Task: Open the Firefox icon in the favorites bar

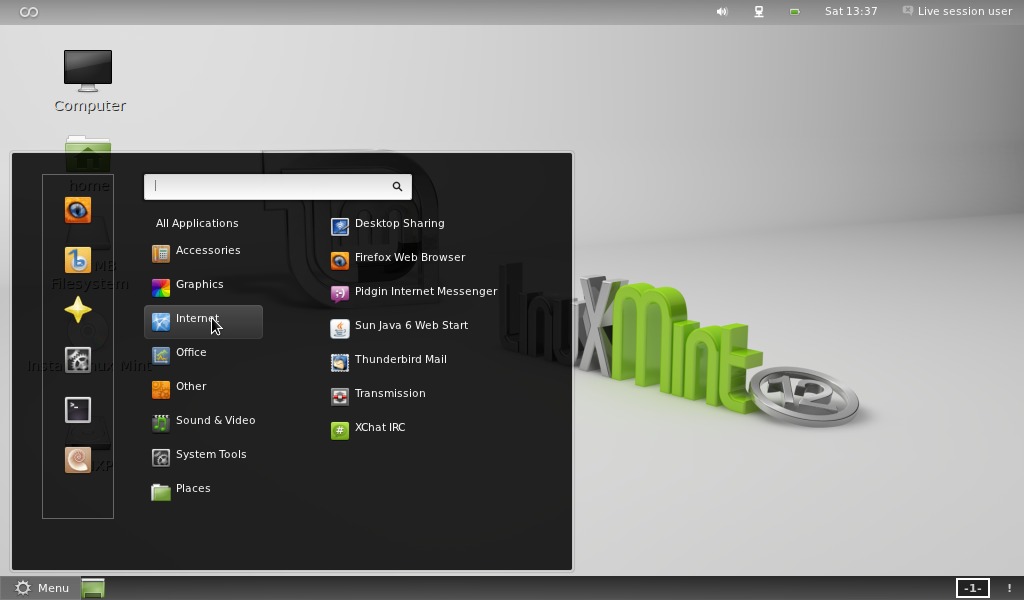Action: pos(78,210)
